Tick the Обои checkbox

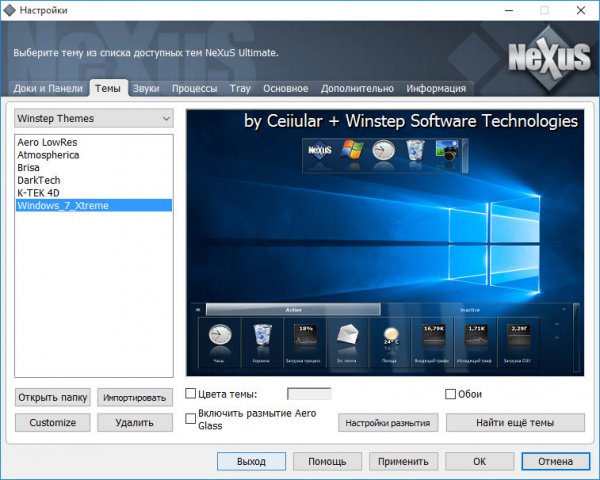coord(450,394)
